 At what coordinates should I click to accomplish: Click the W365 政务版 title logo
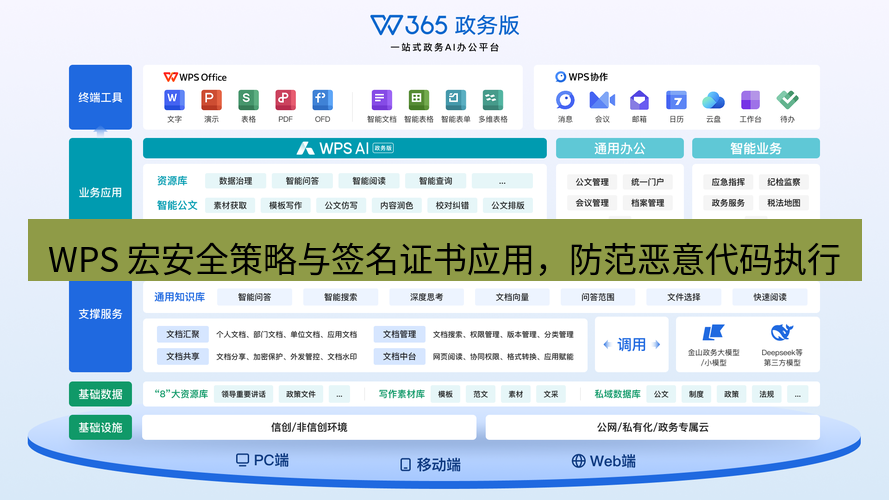coord(444,25)
